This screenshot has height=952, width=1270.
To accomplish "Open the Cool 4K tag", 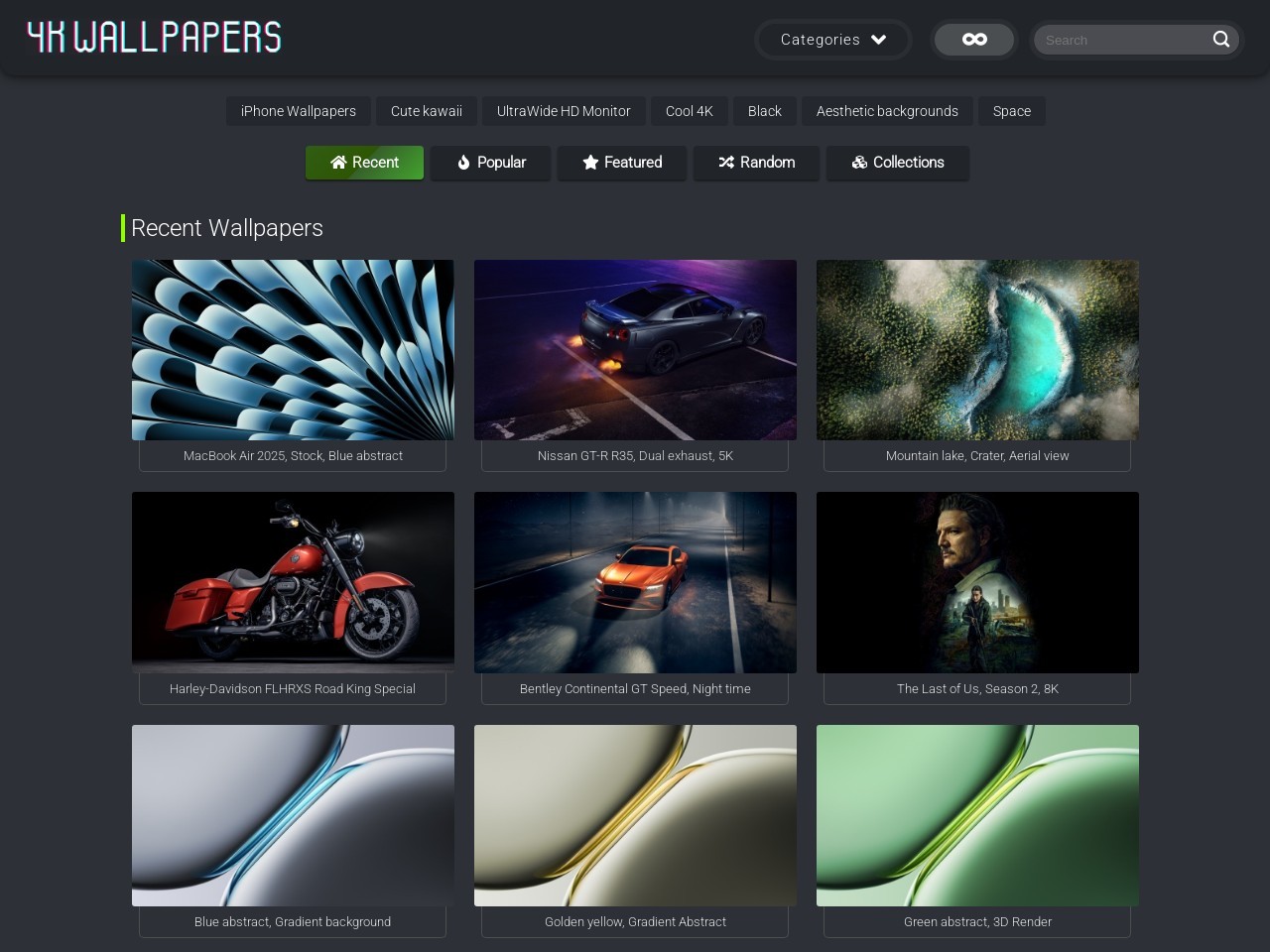I will pyautogui.click(x=690, y=111).
